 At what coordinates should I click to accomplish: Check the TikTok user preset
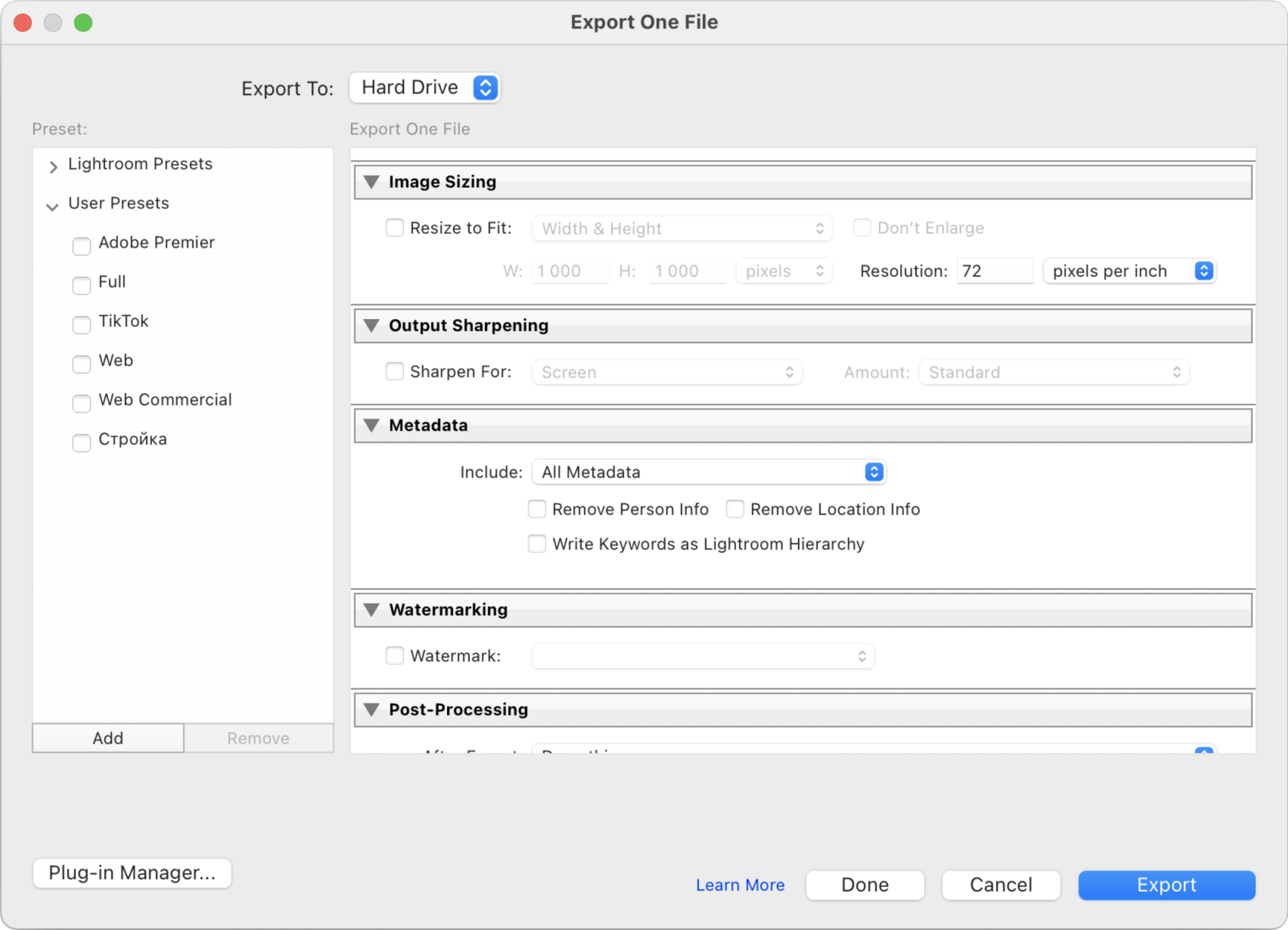(x=82, y=324)
